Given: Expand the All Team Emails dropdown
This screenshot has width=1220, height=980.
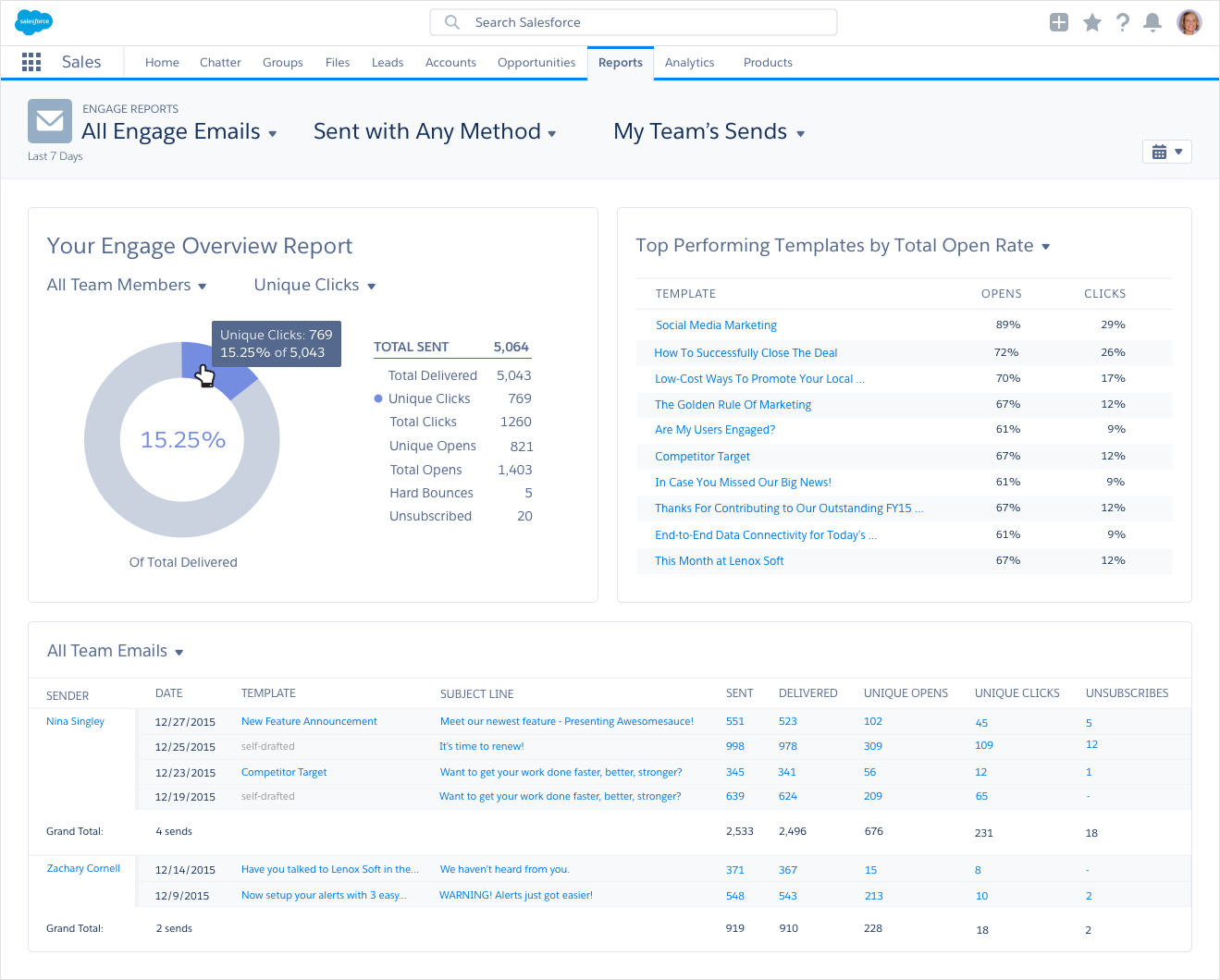Looking at the screenshot, I should click(116, 651).
